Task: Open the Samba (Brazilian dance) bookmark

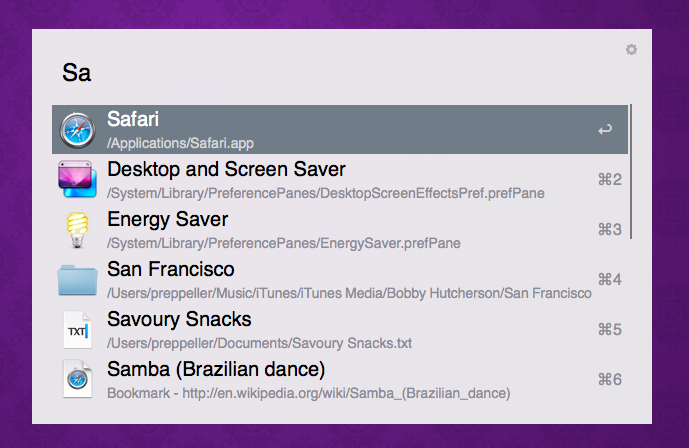Action: [216, 370]
